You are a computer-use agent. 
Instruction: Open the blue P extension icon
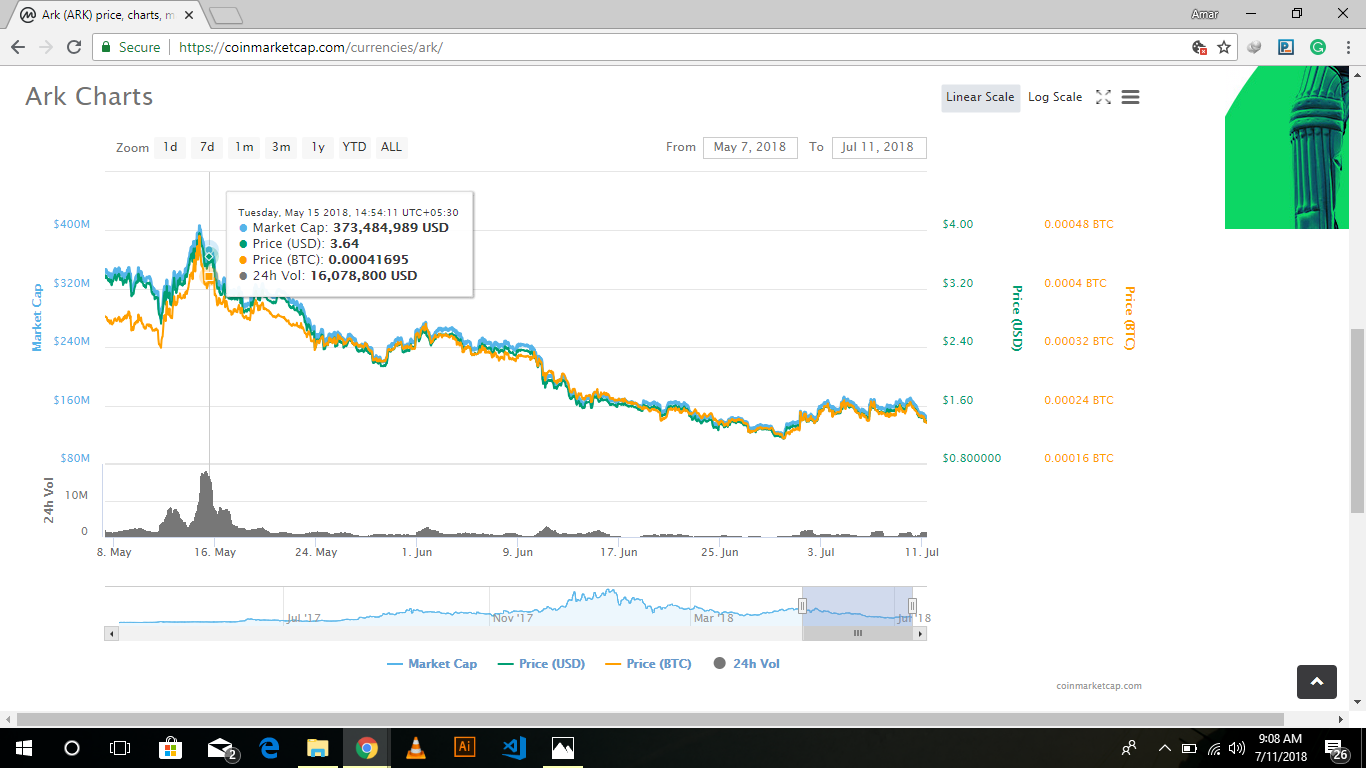click(1287, 47)
